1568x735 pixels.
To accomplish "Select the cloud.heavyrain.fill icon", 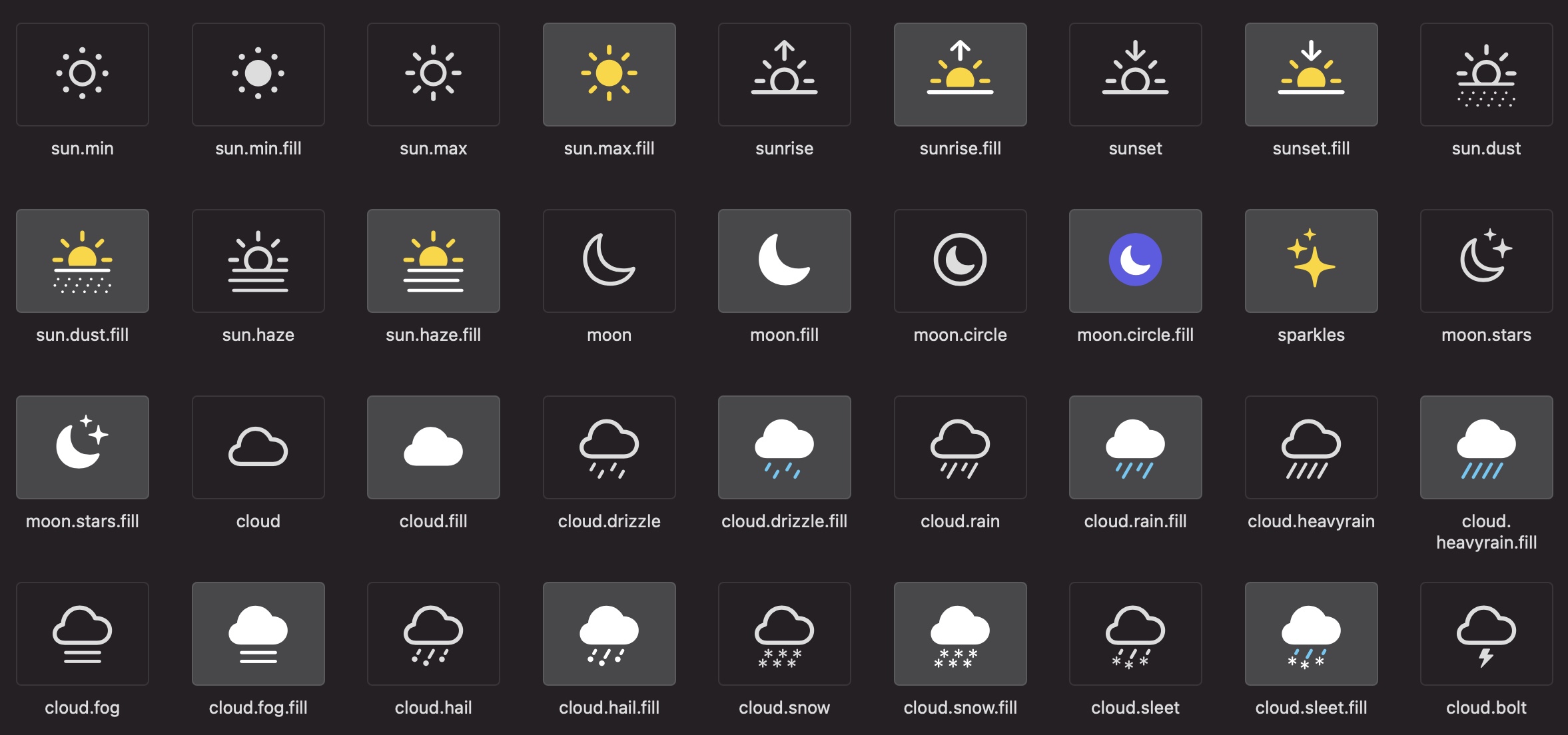I will (1485, 447).
